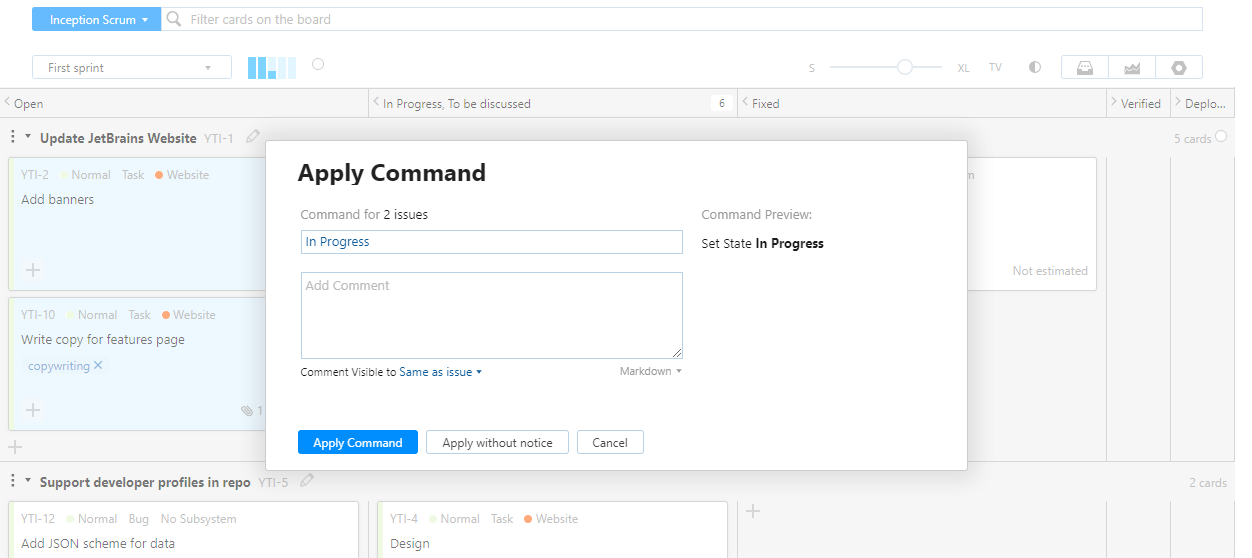Viewport: 1252px width, 558px height.
Task: Select the circle toggle beside sprint bars
Action: (x=318, y=64)
